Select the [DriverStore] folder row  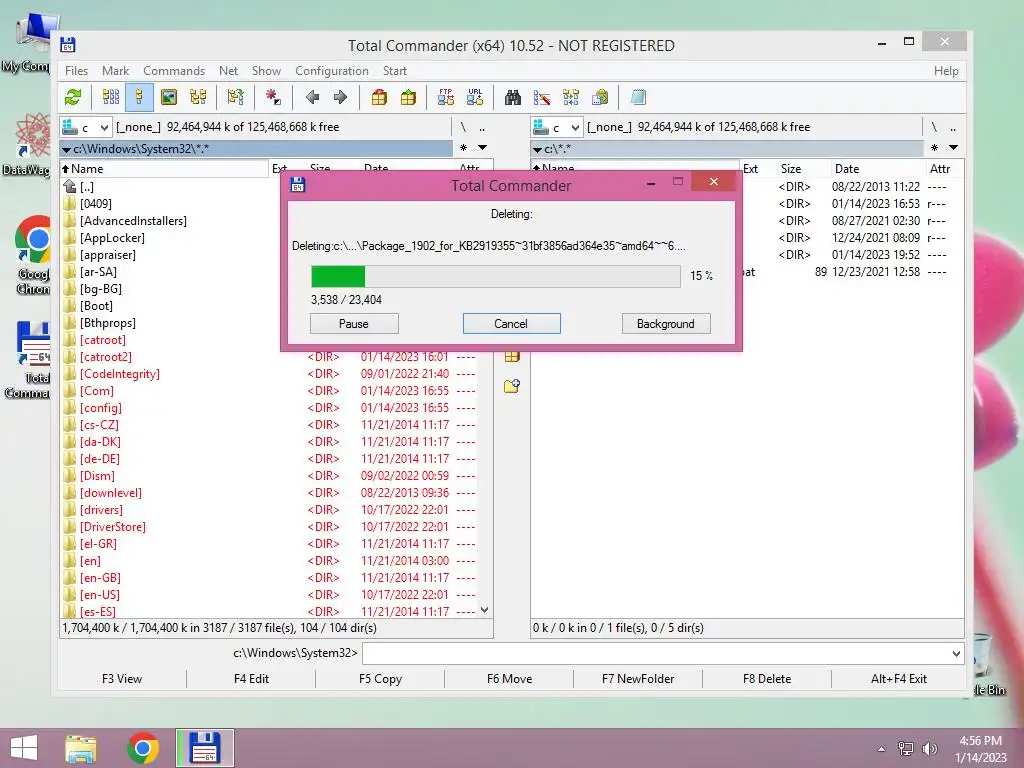[x=269, y=527]
